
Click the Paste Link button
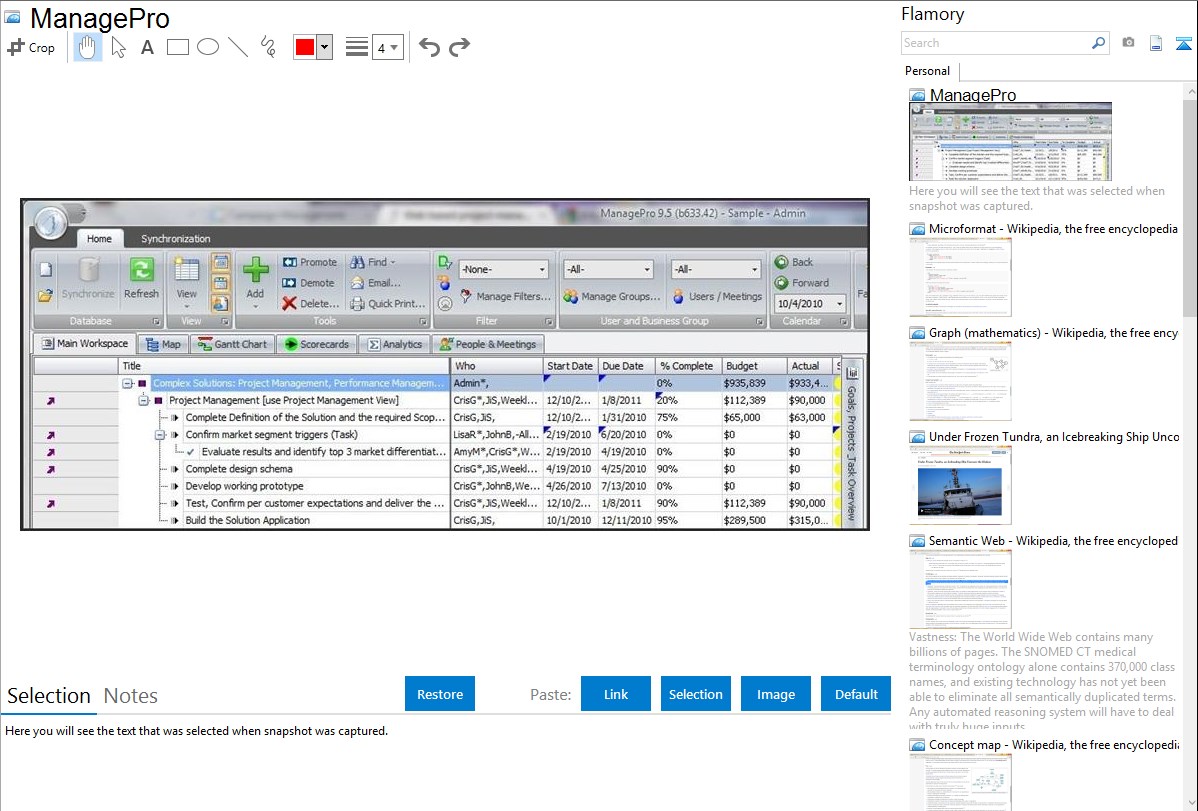[x=616, y=694]
